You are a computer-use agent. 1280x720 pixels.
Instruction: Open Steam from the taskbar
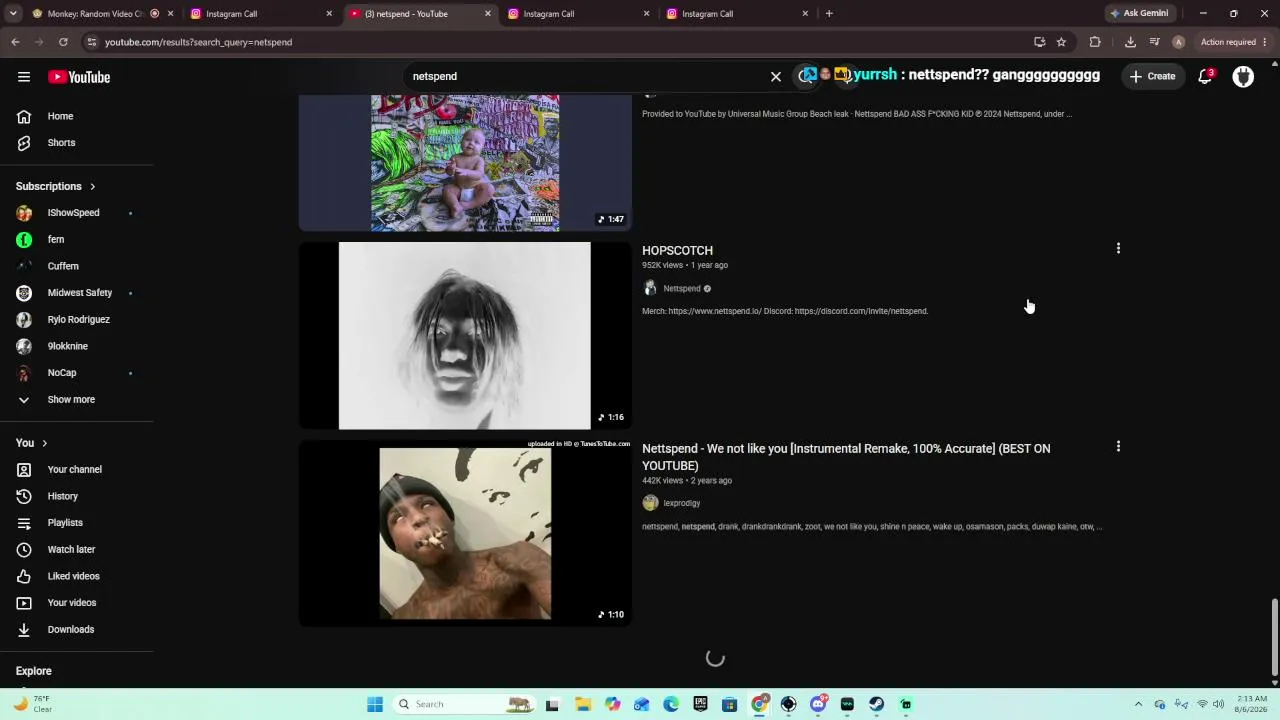877,704
